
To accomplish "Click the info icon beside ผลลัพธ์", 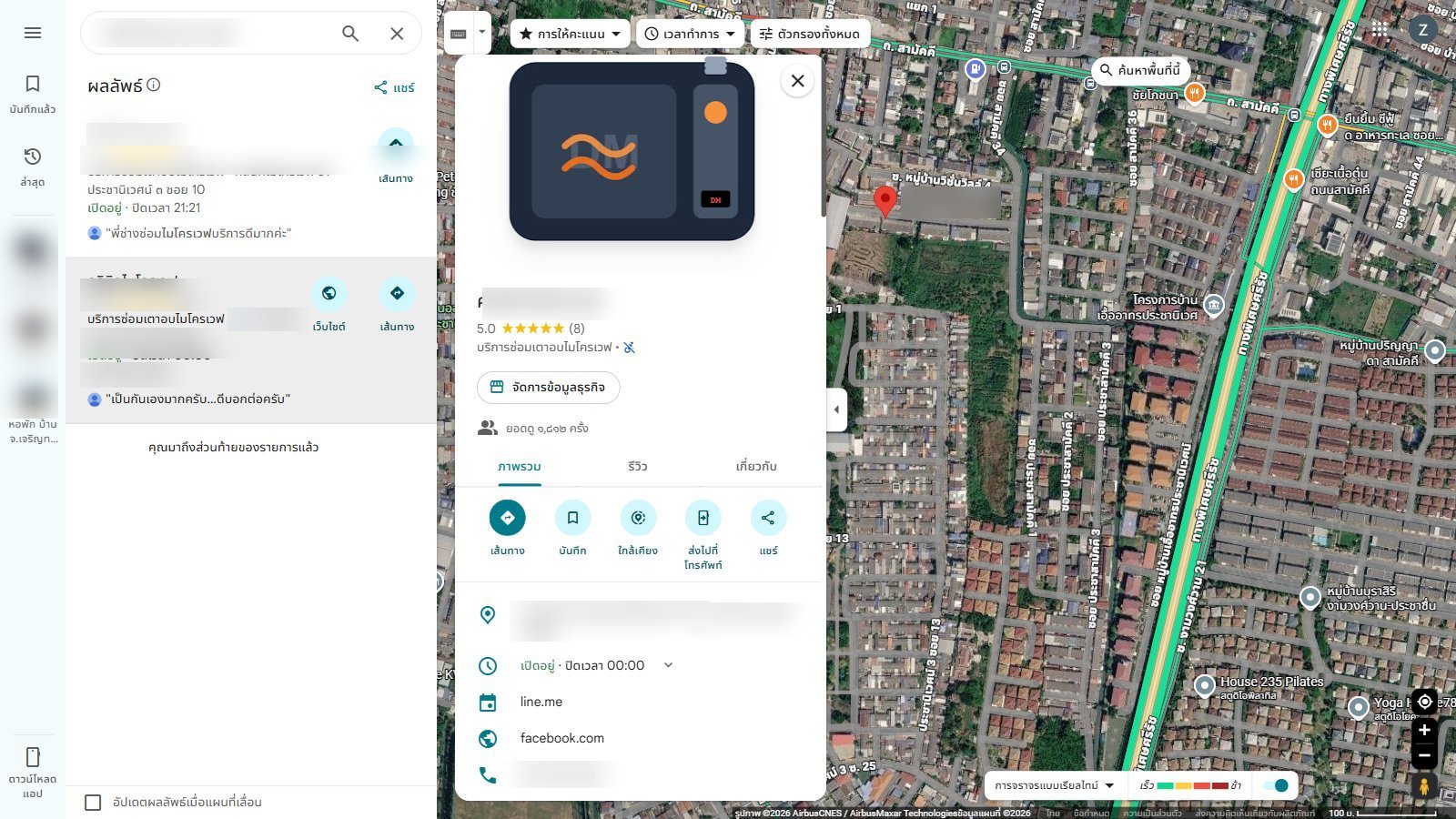I will tap(154, 85).
